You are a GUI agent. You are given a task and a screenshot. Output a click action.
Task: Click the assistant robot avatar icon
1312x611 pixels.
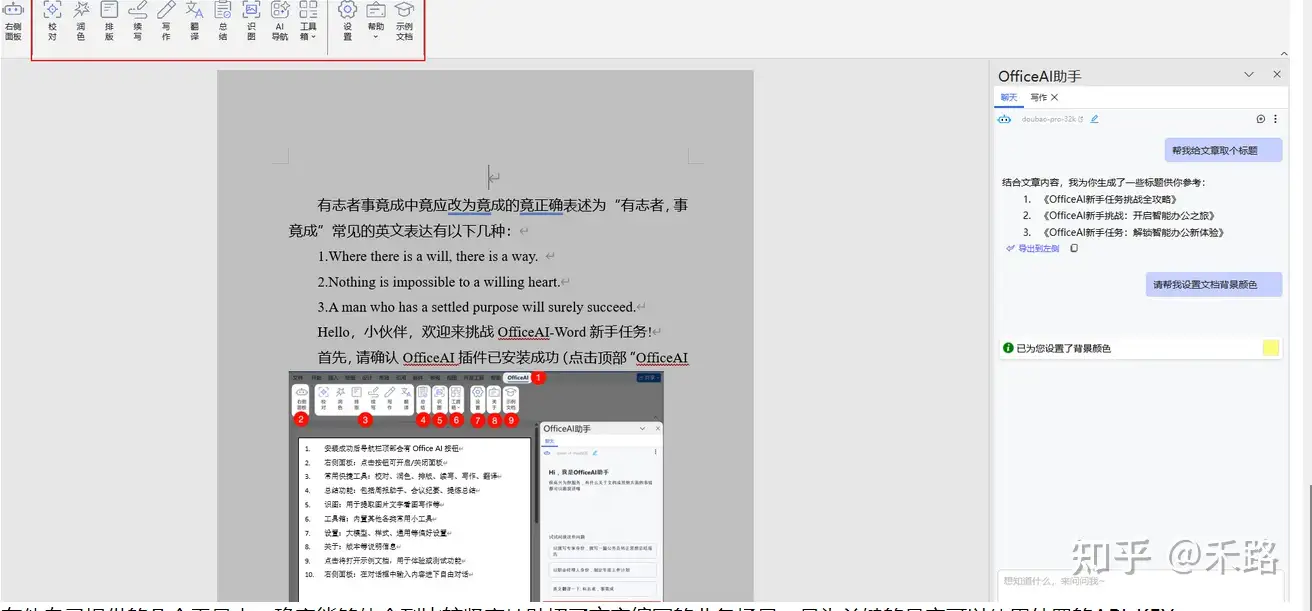tap(1005, 119)
